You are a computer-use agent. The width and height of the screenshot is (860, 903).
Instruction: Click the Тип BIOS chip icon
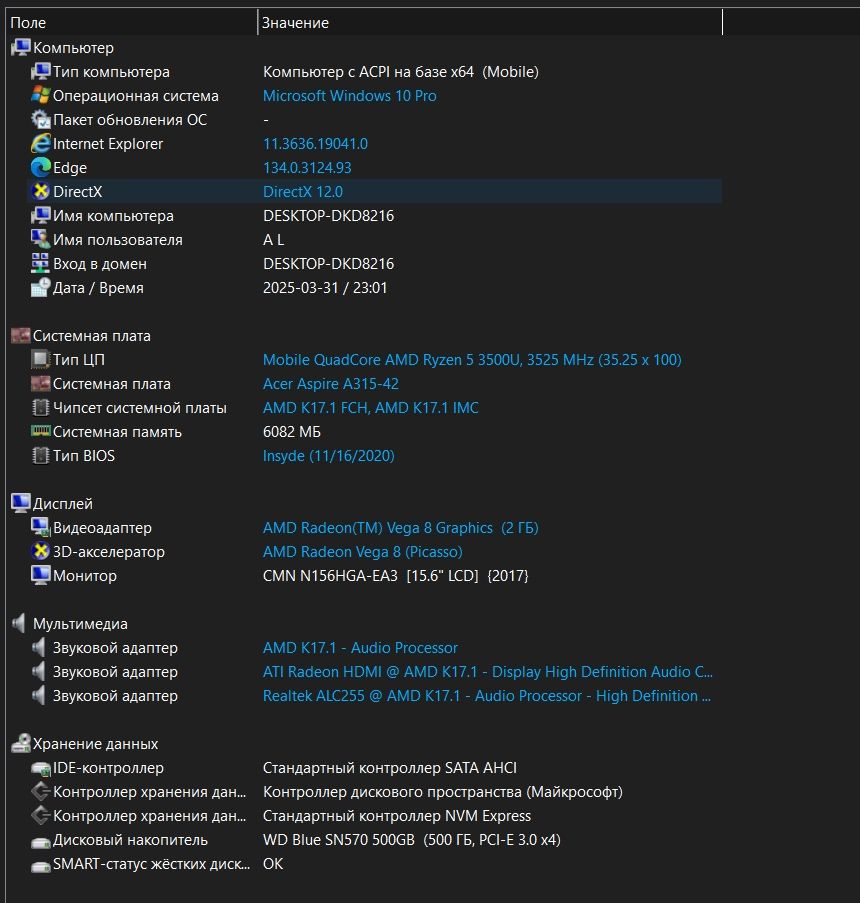(x=41, y=456)
